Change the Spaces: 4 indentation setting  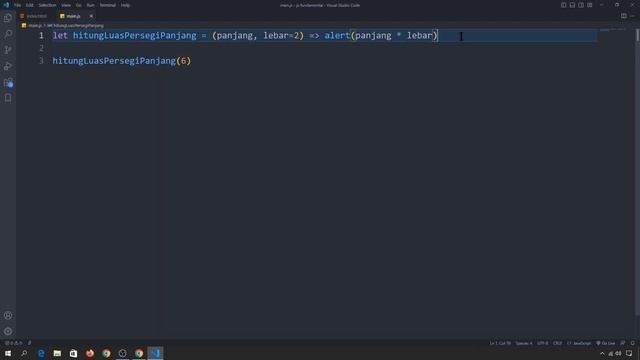[524, 343]
